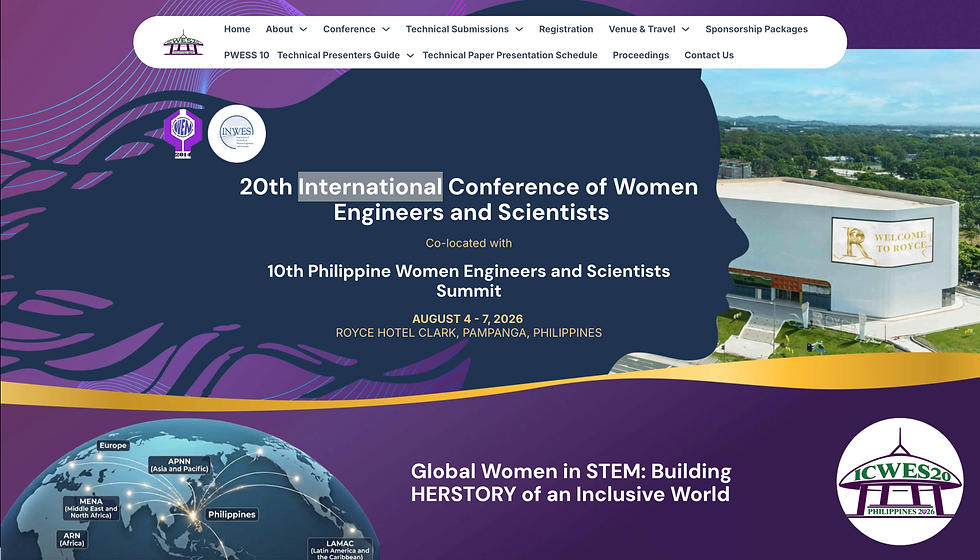Click the LAMAC label on globe
980x560 pixels.
[x=340, y=549]
